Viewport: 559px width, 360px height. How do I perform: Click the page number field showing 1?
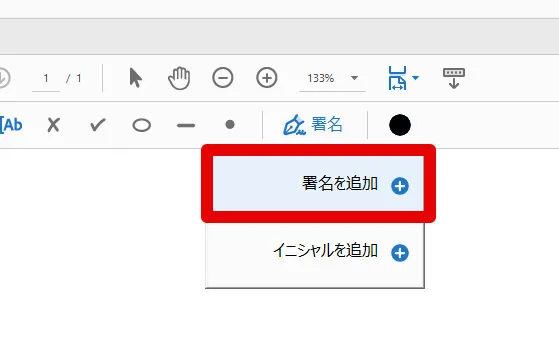point(46,78)
